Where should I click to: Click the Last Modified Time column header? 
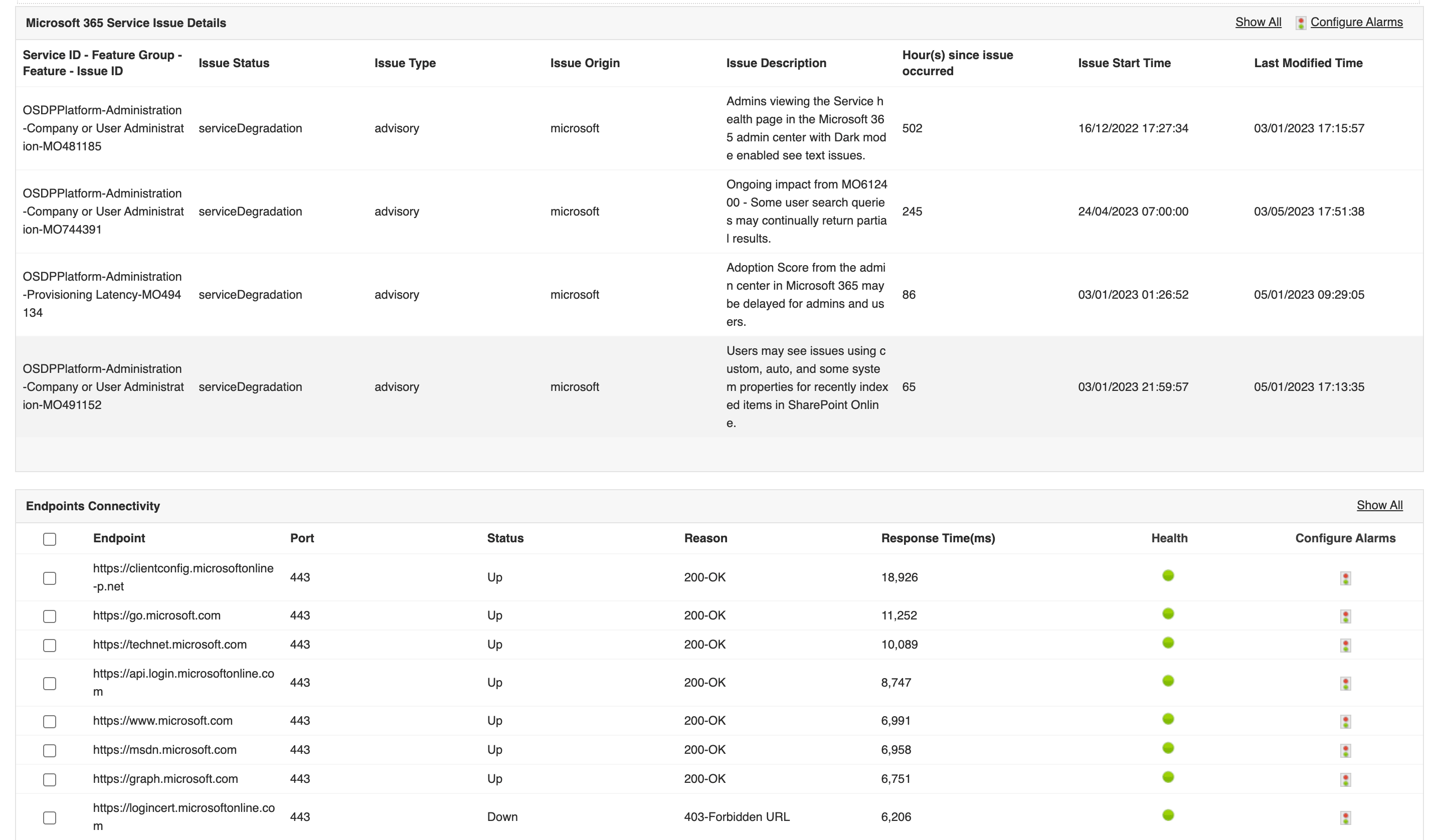1308,63
